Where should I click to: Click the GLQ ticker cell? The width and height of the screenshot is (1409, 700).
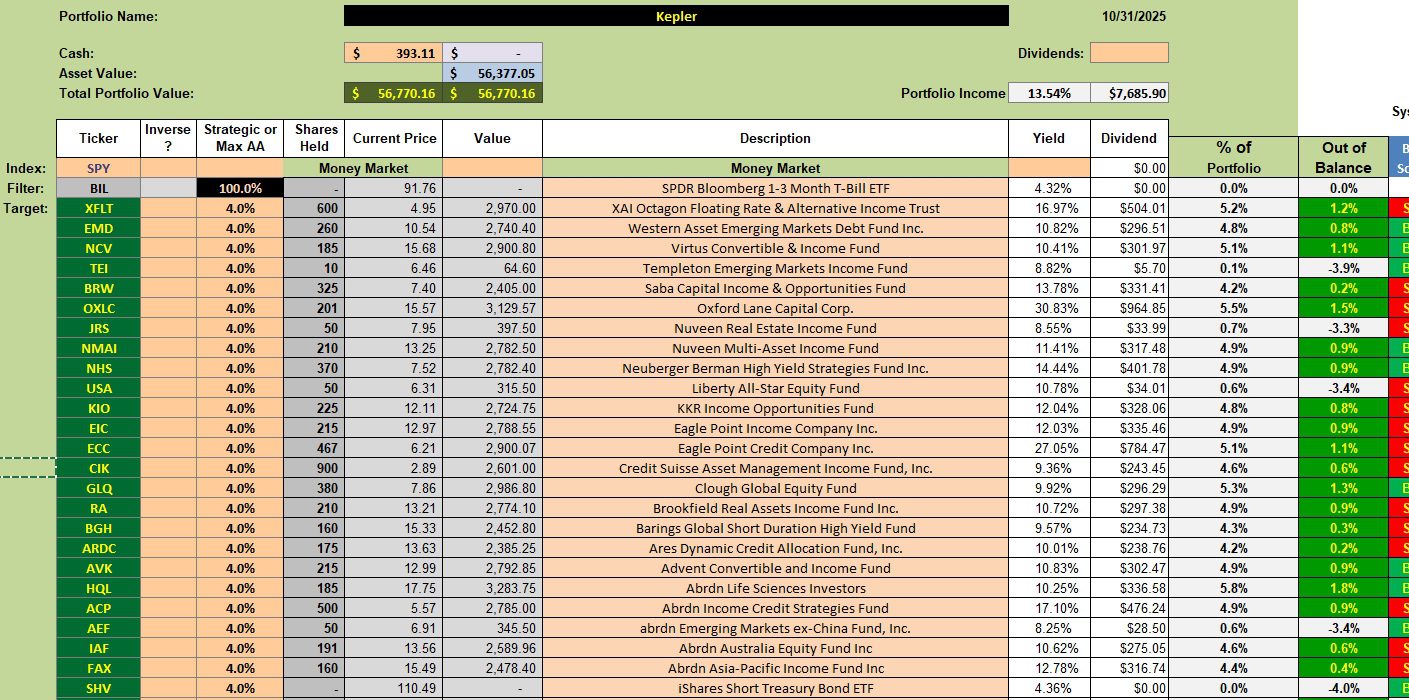[x=98, y=488]
